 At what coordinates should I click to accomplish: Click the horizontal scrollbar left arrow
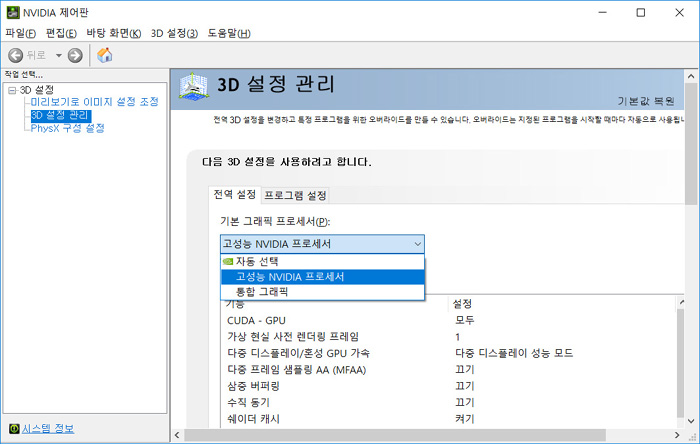[x=177, y=435]
